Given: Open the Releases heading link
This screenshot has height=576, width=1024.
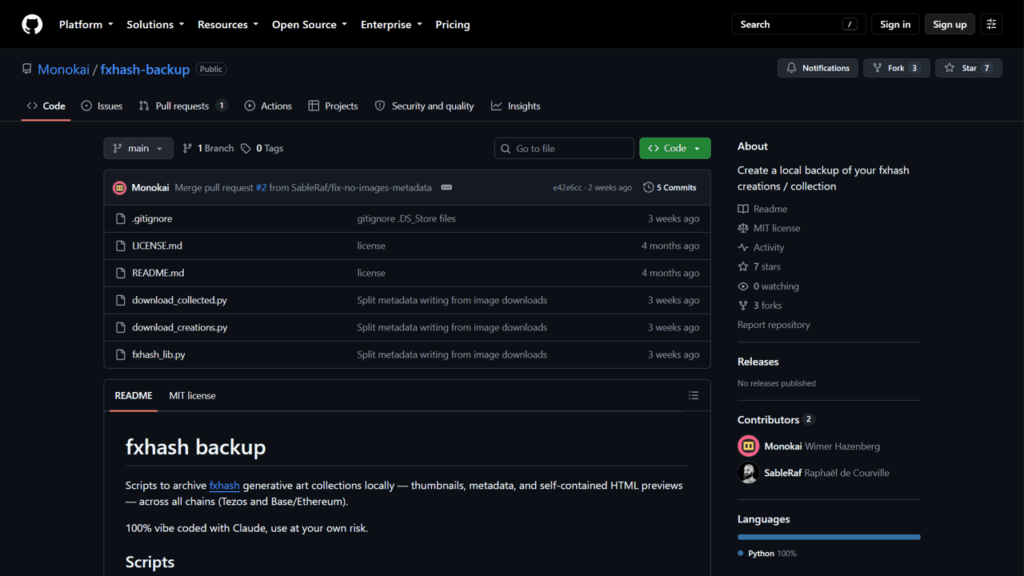Looking at the screenshot, I should (x=758, y=362).
